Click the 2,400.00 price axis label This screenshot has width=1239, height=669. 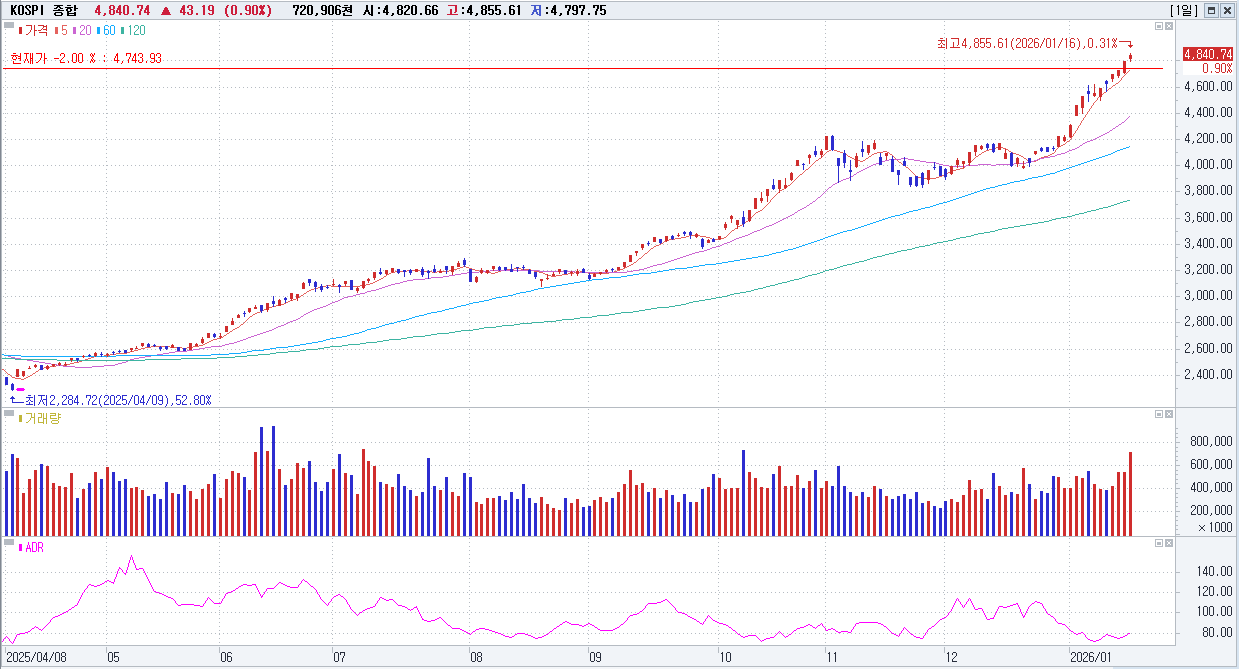coord(1206,375)
